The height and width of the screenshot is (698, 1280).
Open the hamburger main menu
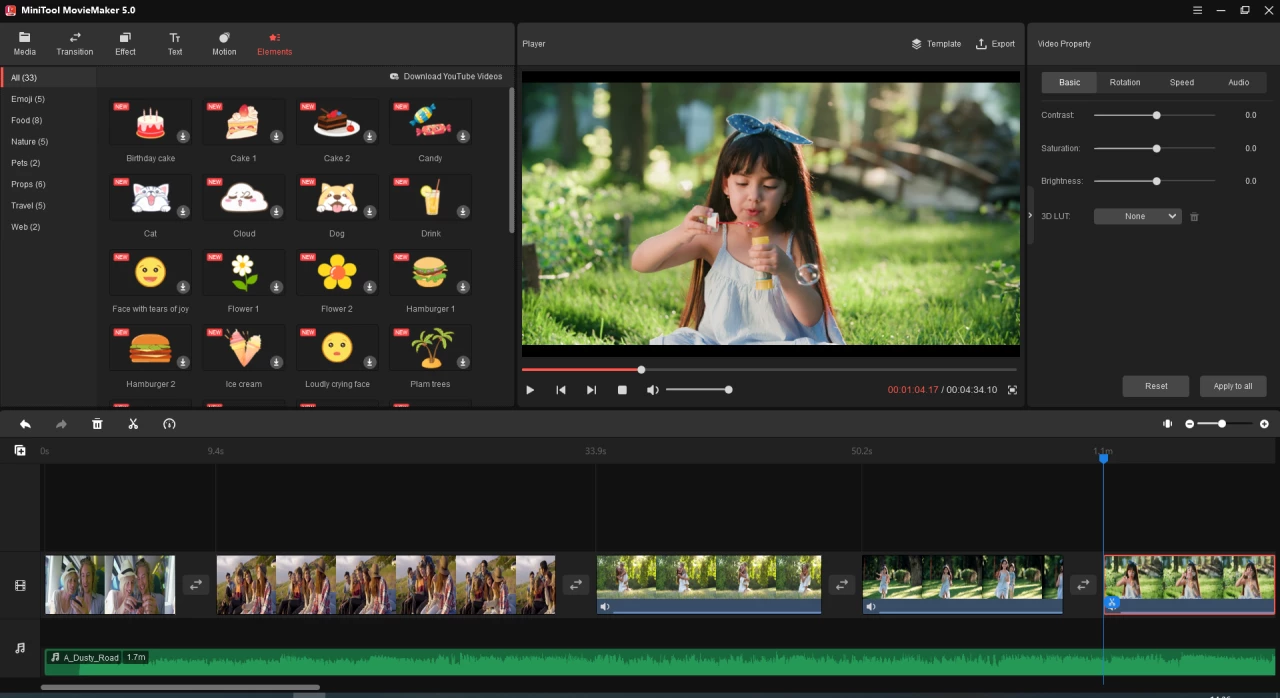pos(1198,10)
